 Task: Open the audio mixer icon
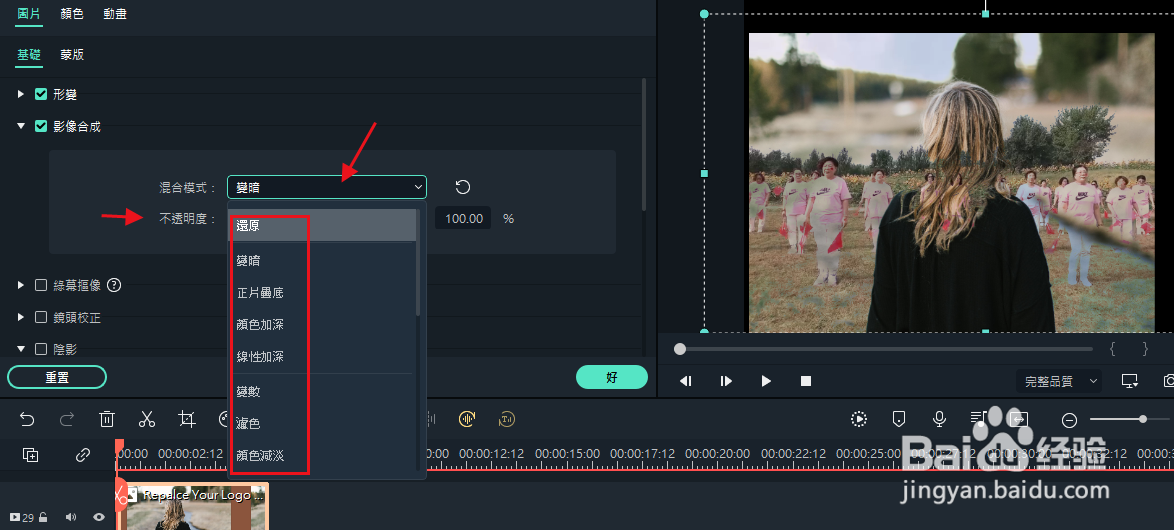point(979,418)
